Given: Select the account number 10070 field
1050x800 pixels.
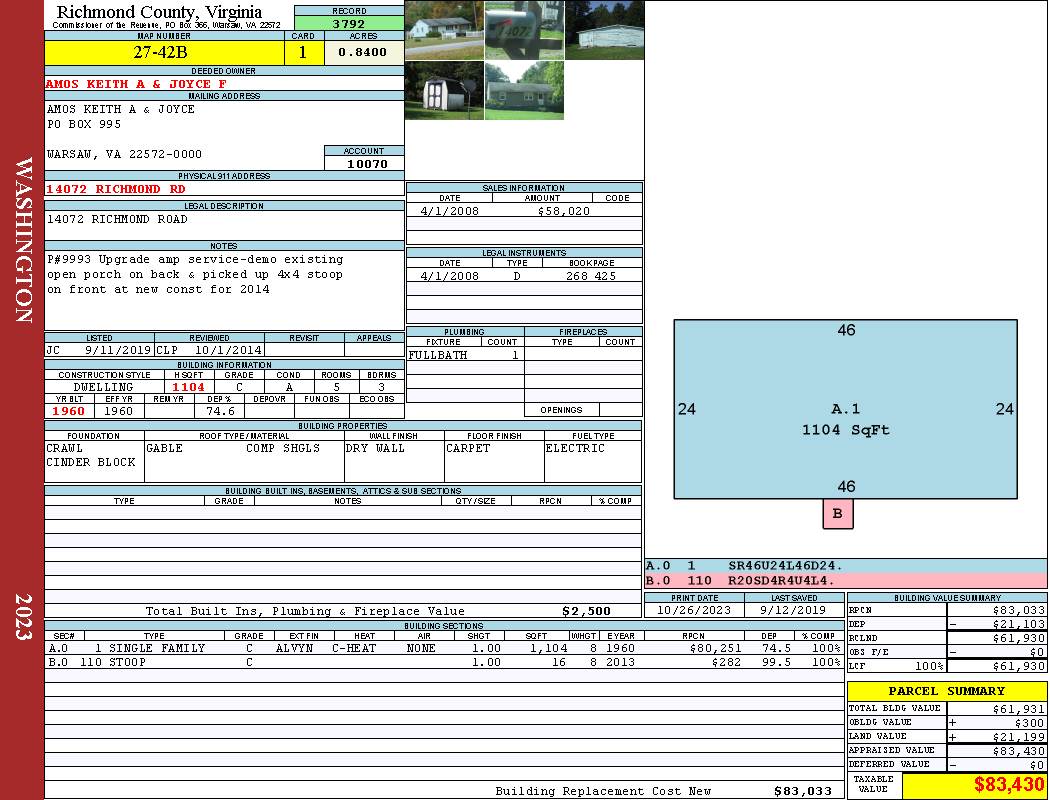Looking at the screenshot, I should tap(364, 163).
